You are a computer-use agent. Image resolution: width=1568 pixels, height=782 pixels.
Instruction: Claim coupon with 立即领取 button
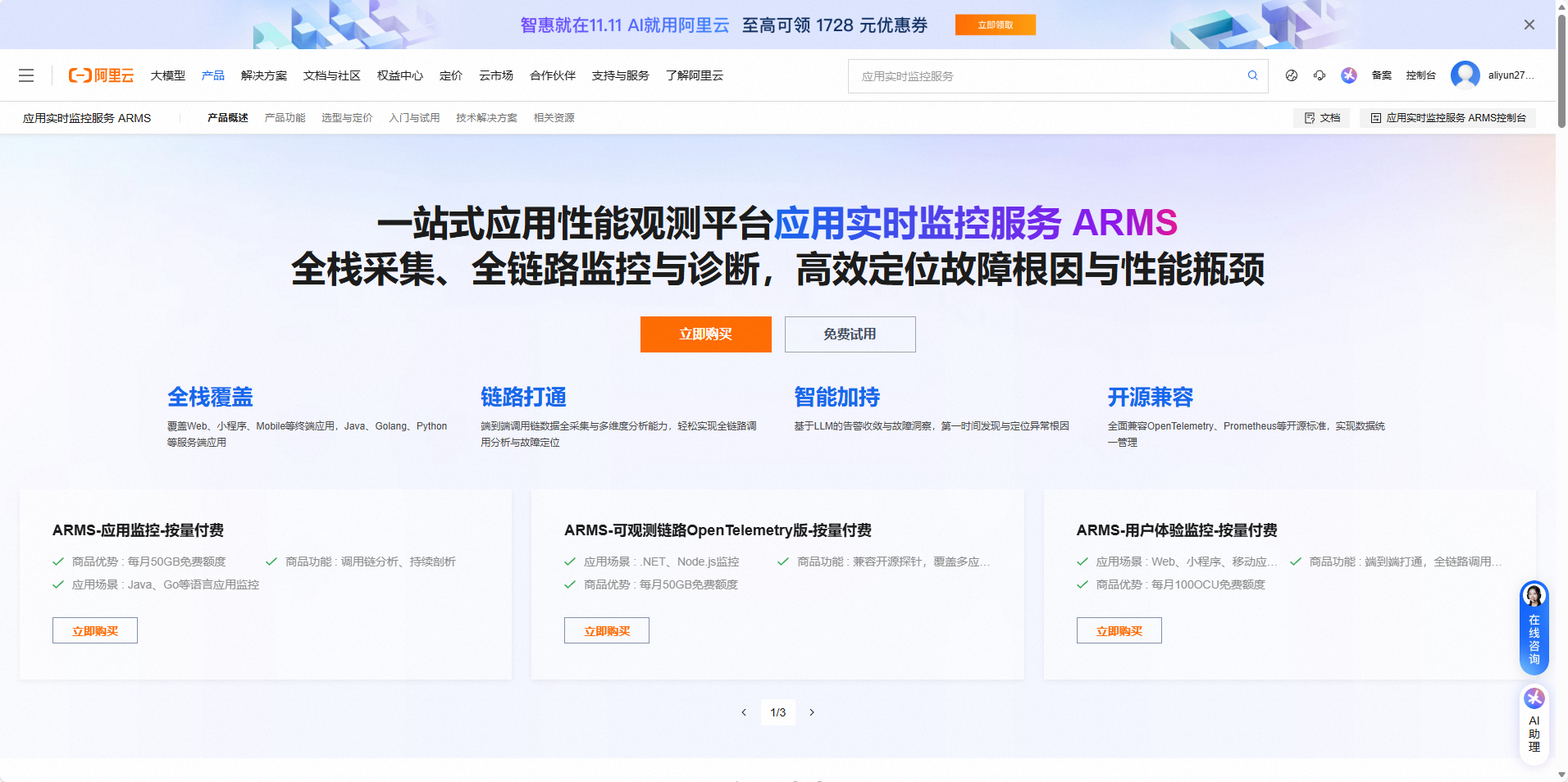click(996, 25)
